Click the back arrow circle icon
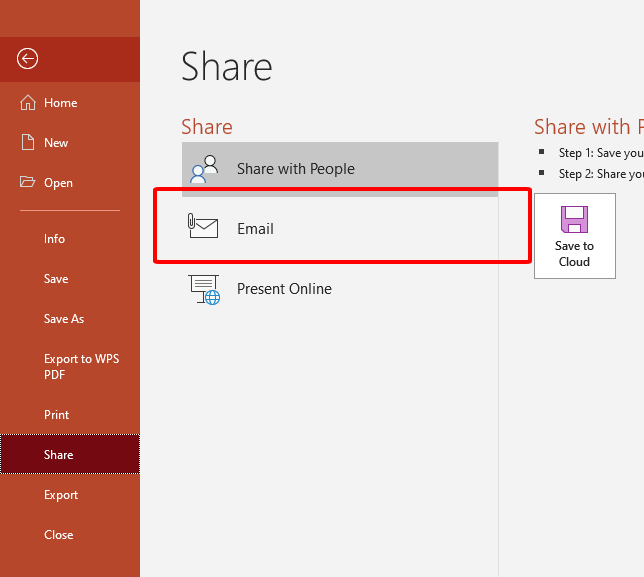The image size is (644, 577). (28, 59)
